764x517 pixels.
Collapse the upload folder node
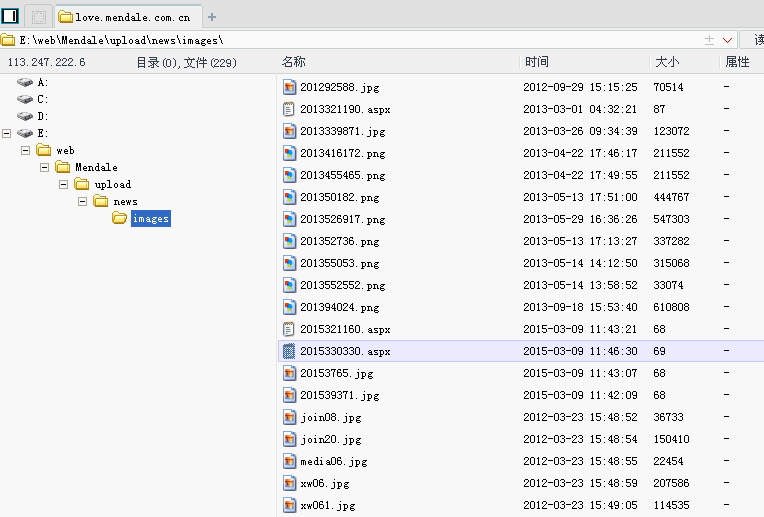(x=63, y=184)
